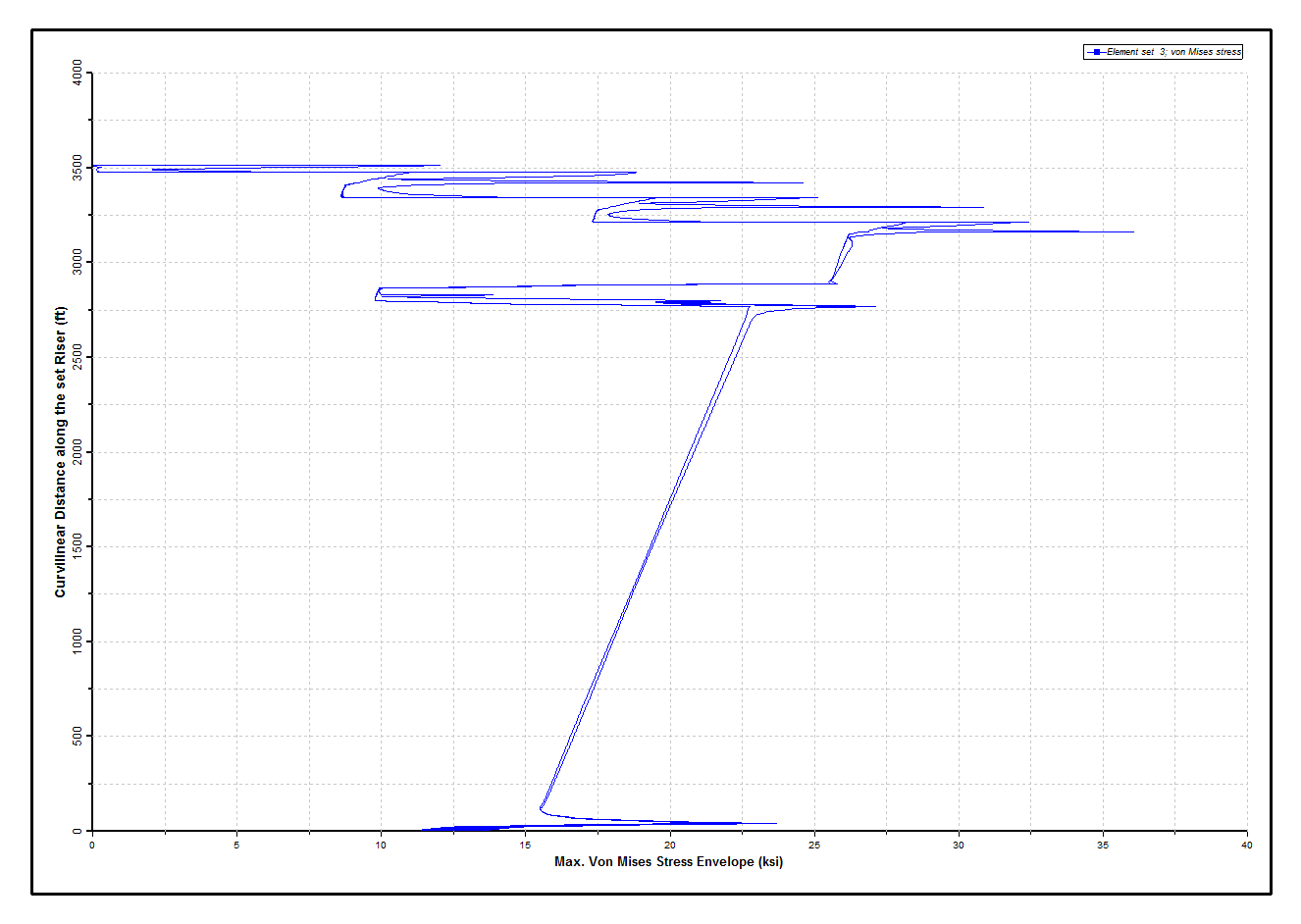The image size is (1301, 924).
Task: Click the stress axis tick label '40'
Action: pos(1247,845)
